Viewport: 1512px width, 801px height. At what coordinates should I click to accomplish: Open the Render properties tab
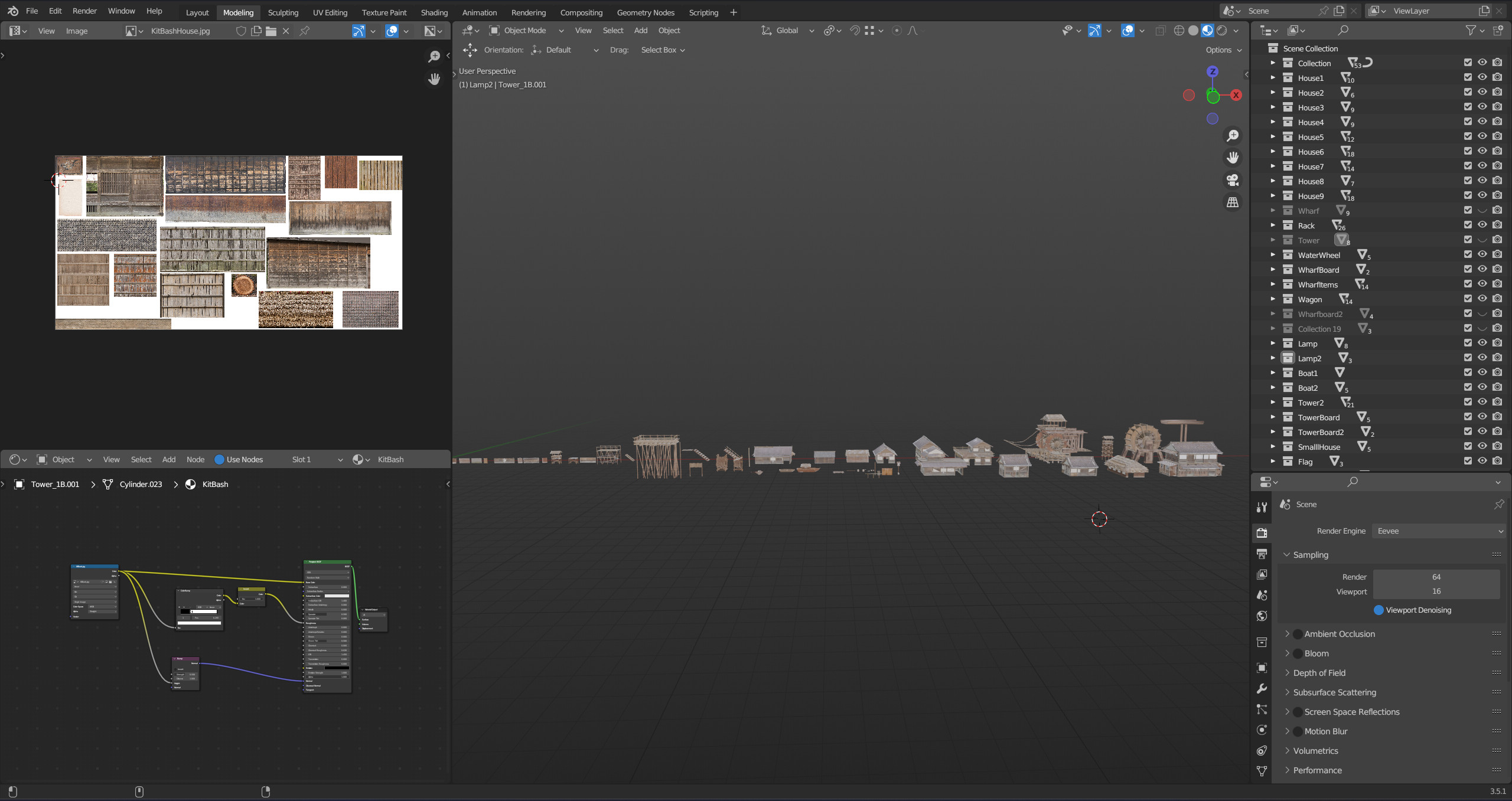[1262, 532]
